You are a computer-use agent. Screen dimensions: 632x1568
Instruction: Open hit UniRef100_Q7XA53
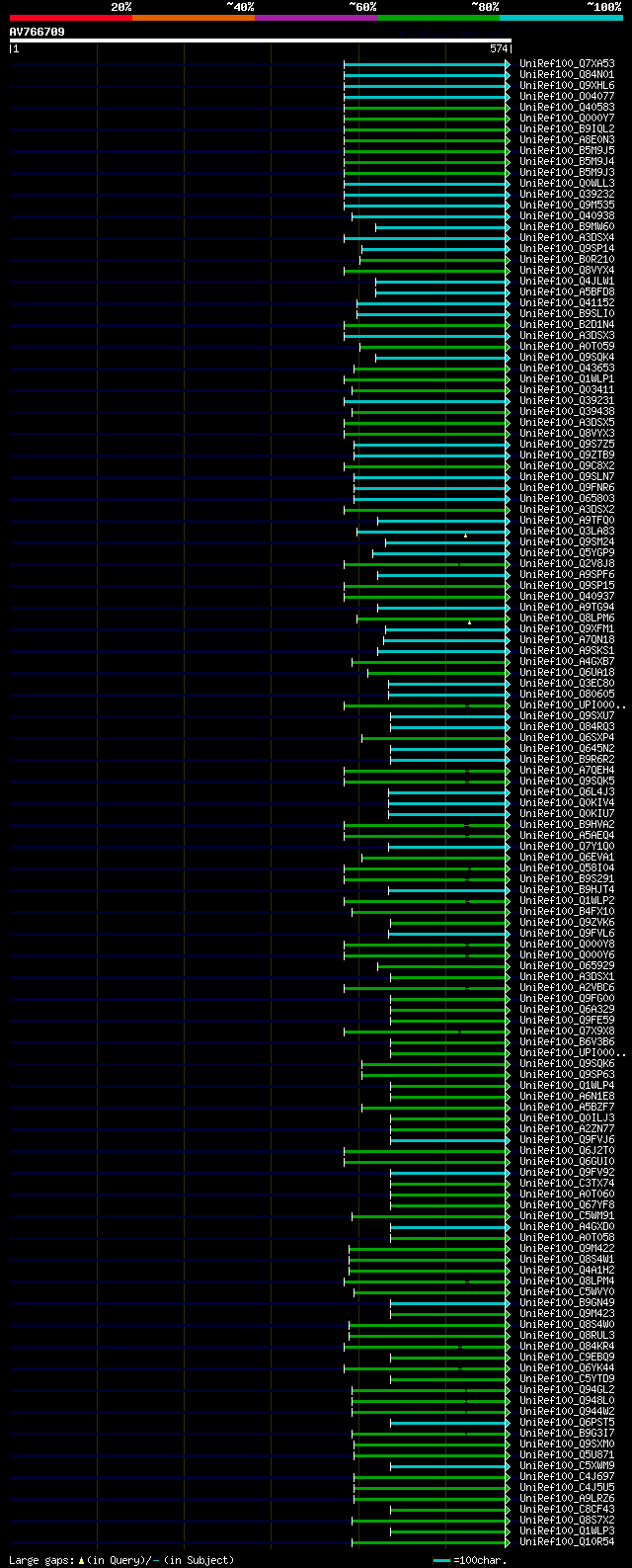(567, 63)
